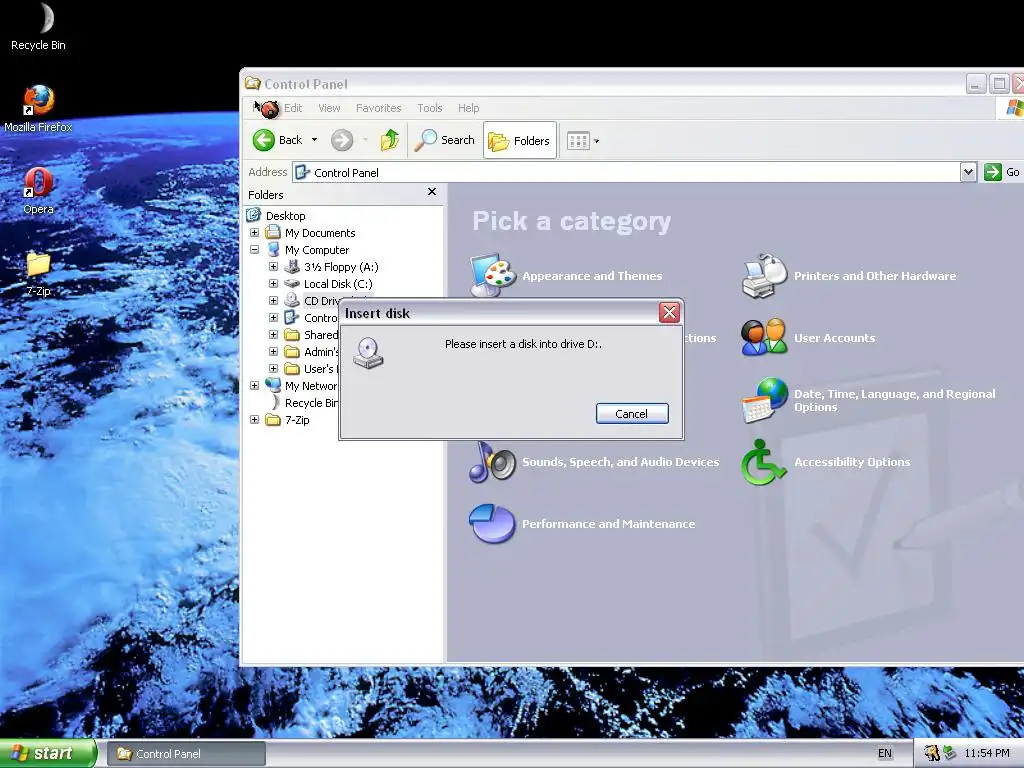The height and width of the screenshot is (768, 1024).
Task: Expand the My Network Places node
Action: click(255, 385)
